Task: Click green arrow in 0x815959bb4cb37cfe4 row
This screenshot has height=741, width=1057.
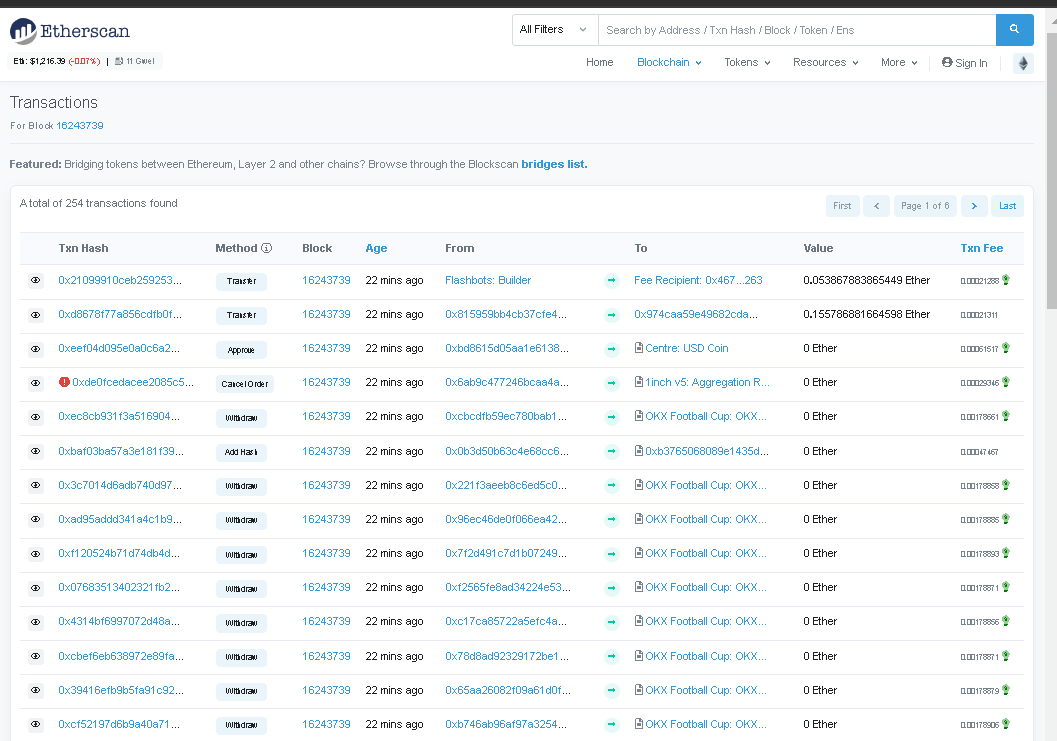Action: (611, 315)
